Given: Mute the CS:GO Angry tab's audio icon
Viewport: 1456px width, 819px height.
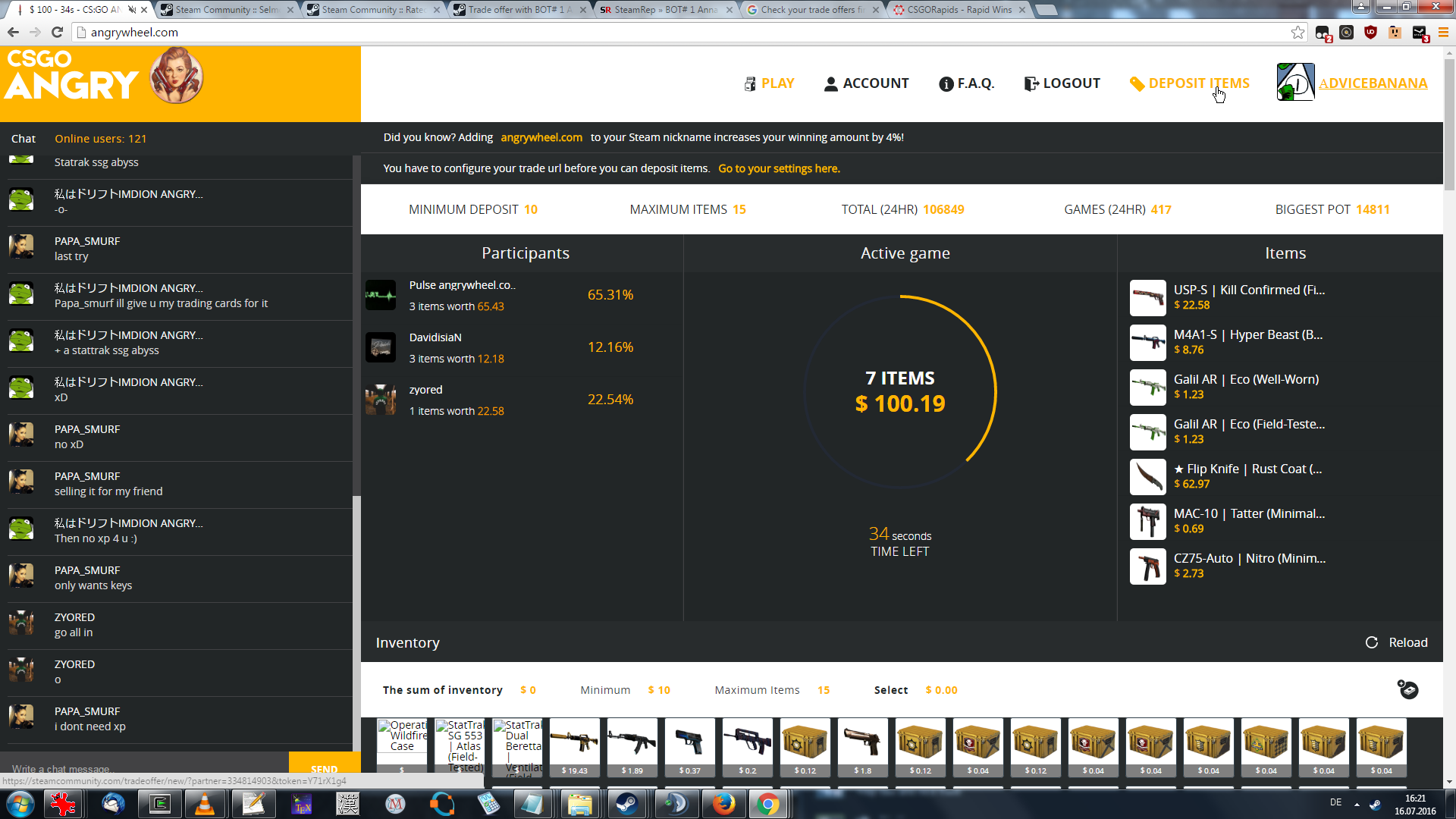Looking at the screenshot, I should pyautogui.click(x=132, y=10).
